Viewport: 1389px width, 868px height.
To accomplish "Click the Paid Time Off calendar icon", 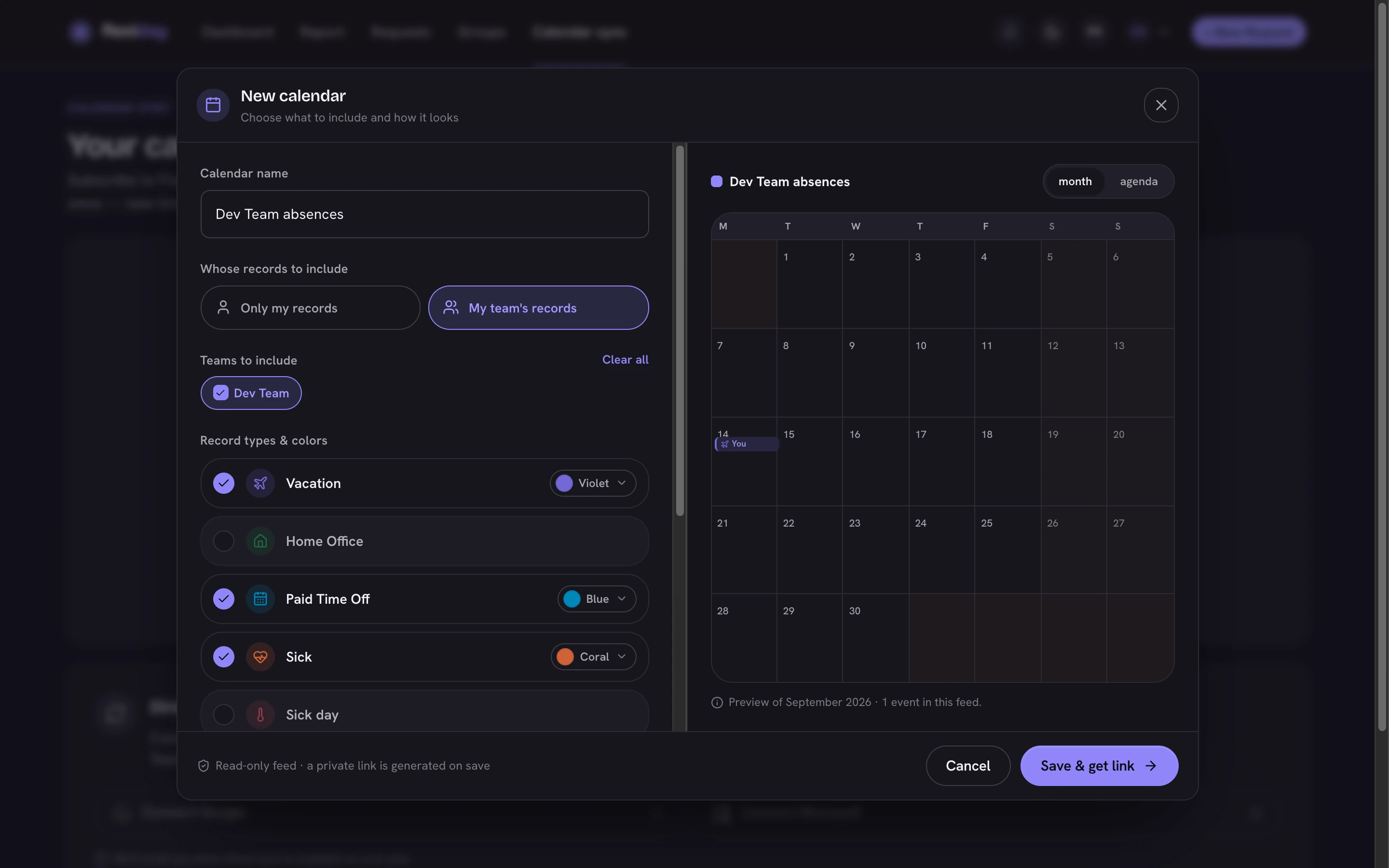I will [x=260, y=599].
